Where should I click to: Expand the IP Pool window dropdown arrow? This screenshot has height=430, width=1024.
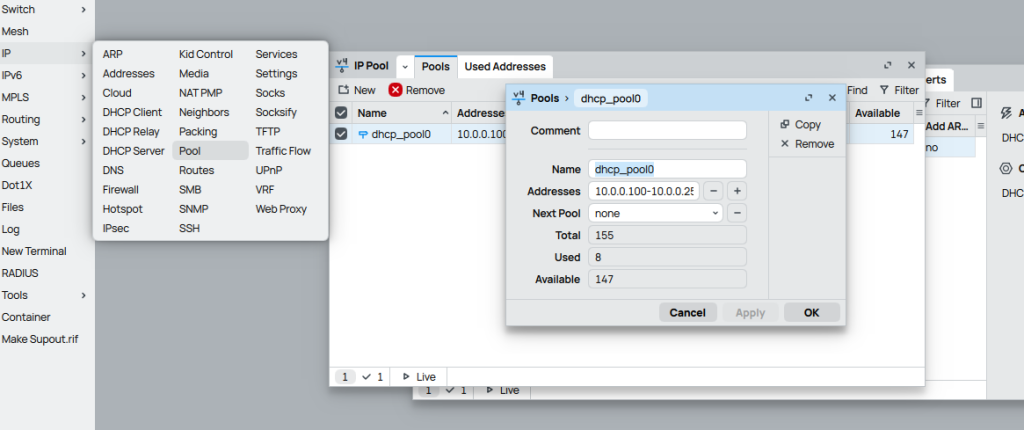(405, 66)
